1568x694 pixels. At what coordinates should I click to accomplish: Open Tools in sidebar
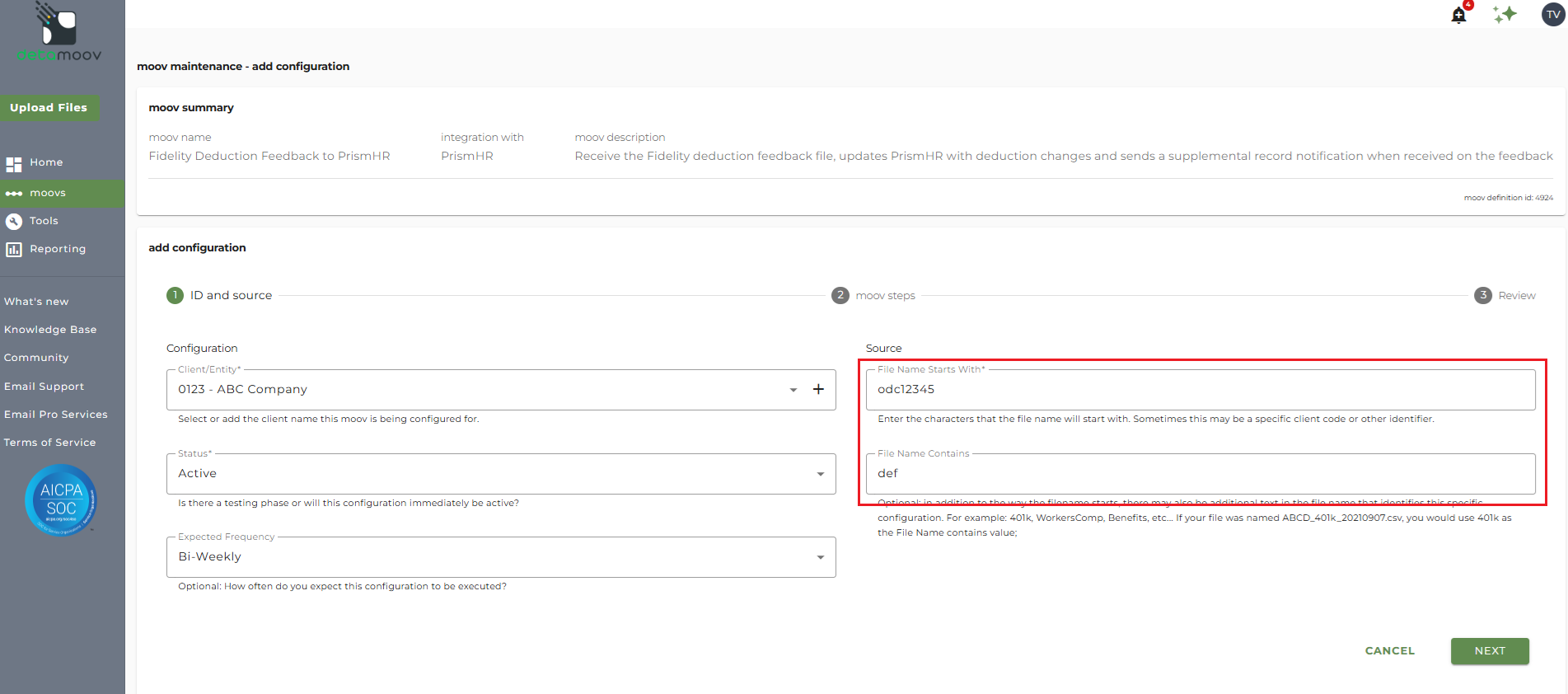pyautogui.click(x=44, y=221)
